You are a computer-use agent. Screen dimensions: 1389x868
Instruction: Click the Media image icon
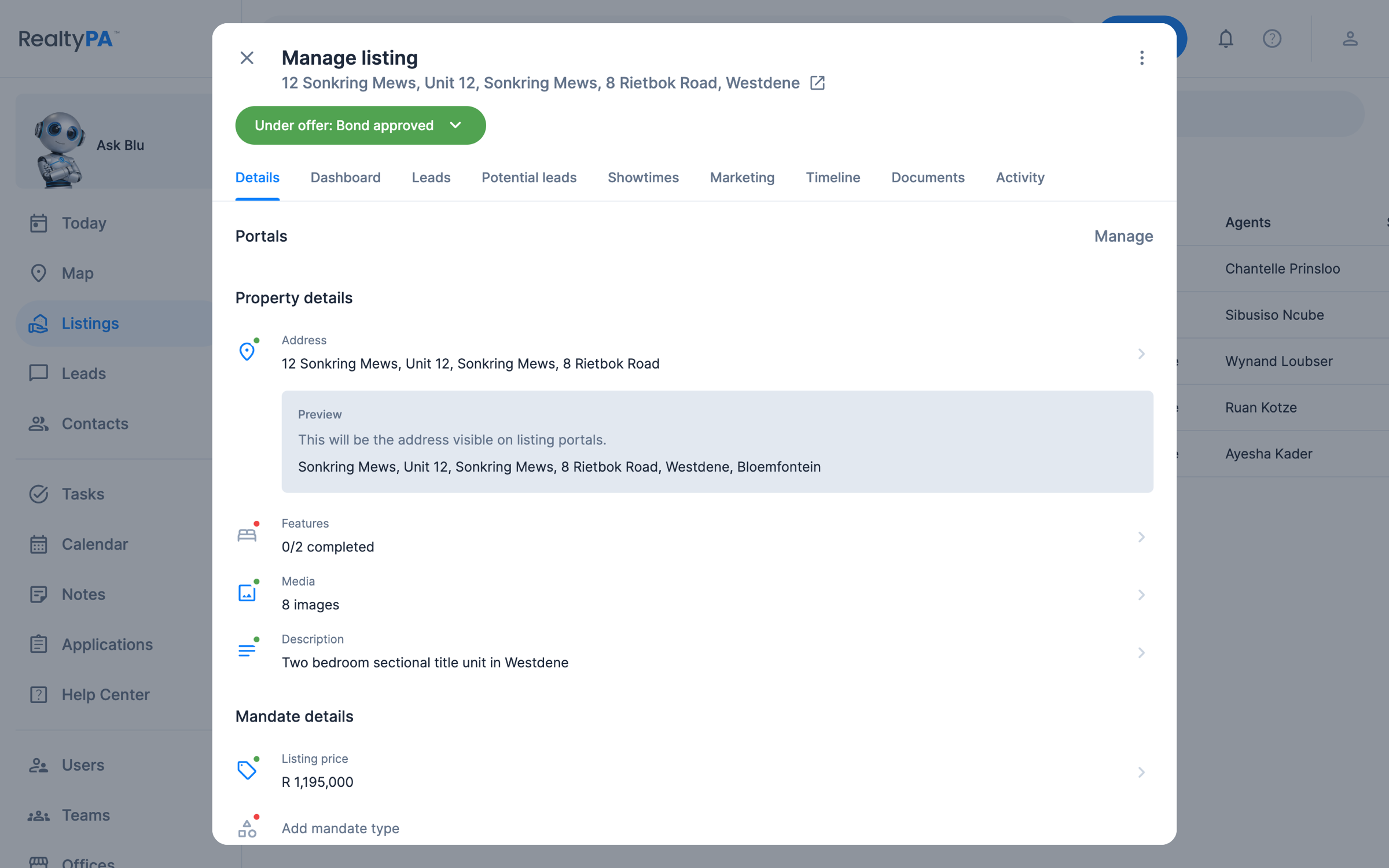[247, 593]
